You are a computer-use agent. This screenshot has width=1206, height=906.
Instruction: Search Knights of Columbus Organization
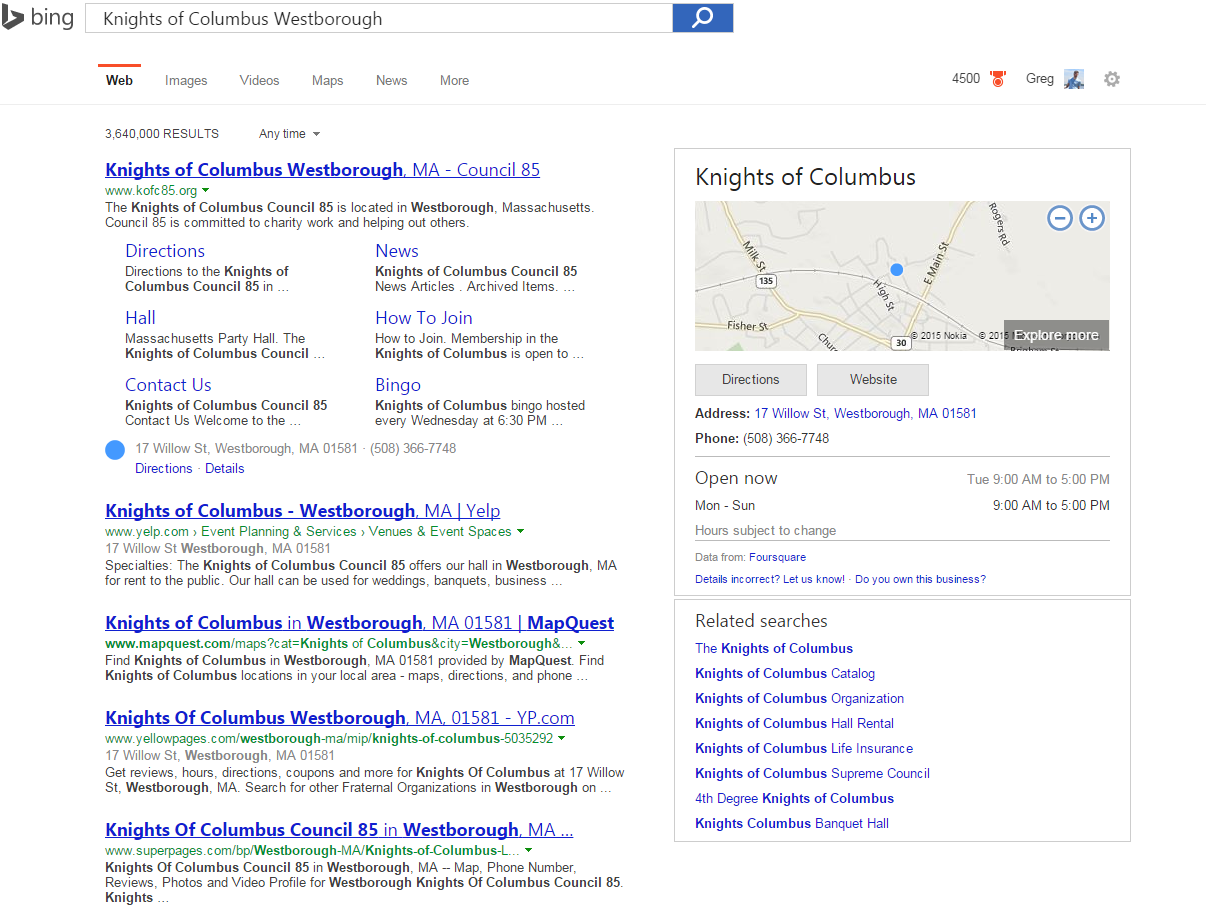(799, 698)
